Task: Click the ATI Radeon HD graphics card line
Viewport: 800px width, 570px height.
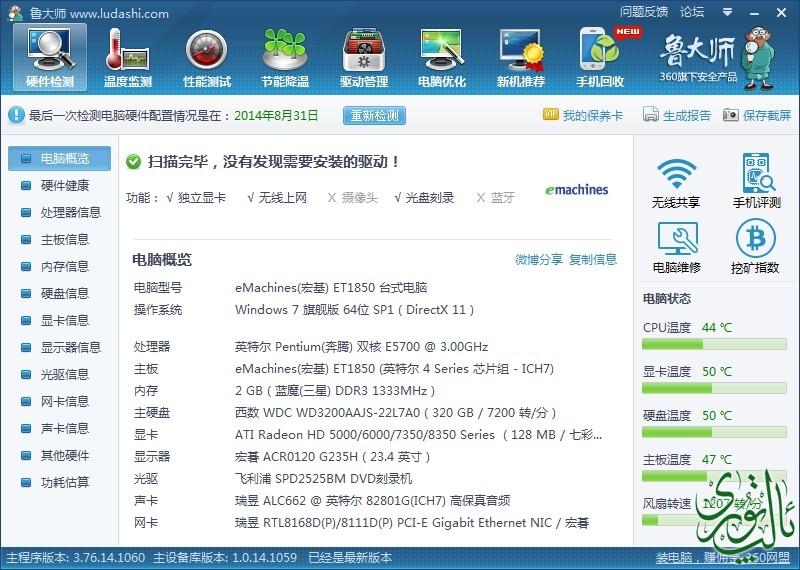Action: pyautogui.click(x=418, y=435)
